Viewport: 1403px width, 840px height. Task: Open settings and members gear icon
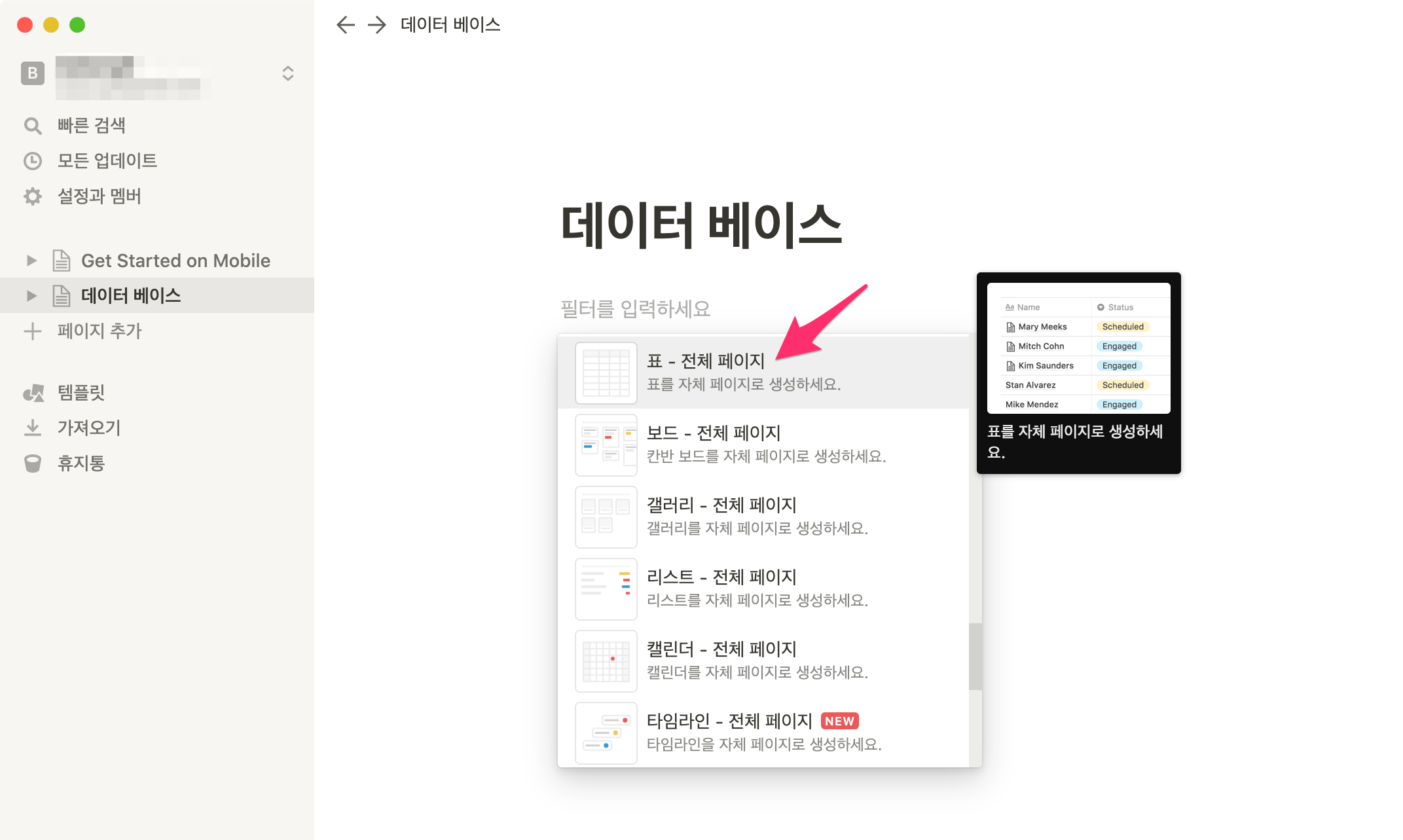33,196
